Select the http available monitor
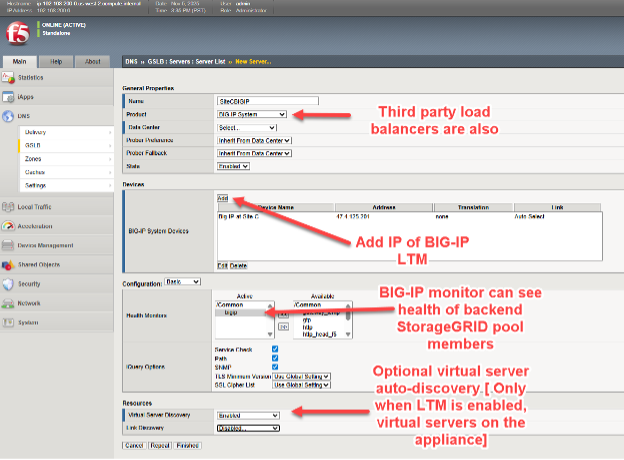 tap(307, 327)
